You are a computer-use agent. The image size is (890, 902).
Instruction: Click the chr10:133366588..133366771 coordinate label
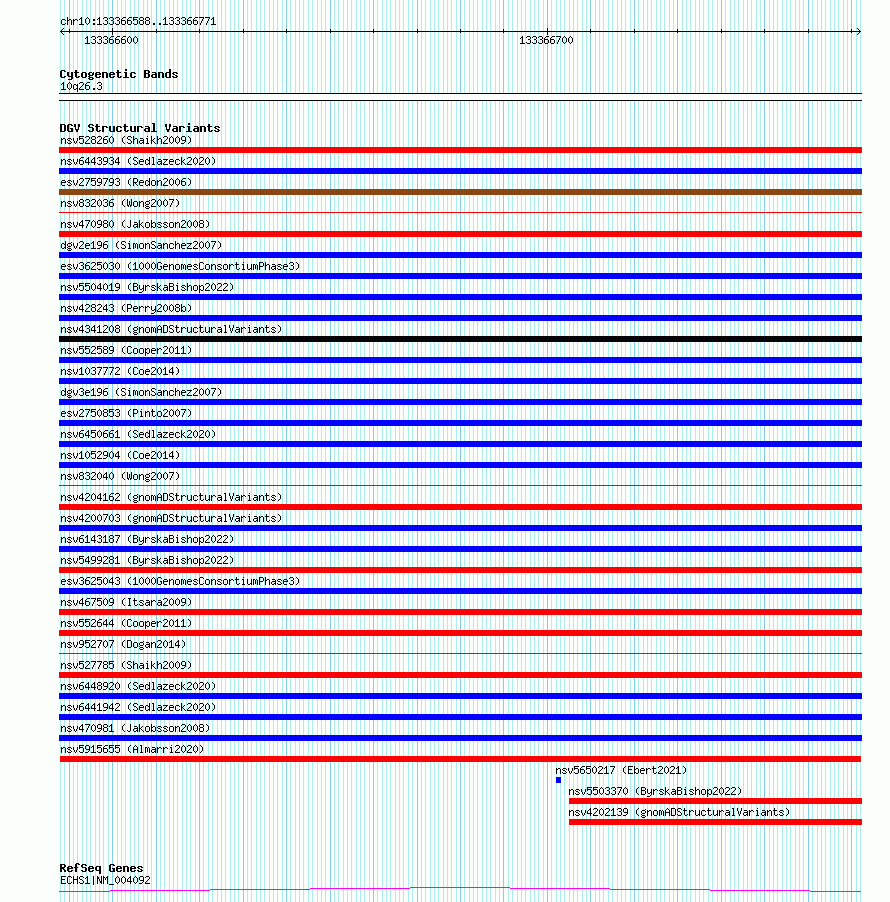coord(138,21)
